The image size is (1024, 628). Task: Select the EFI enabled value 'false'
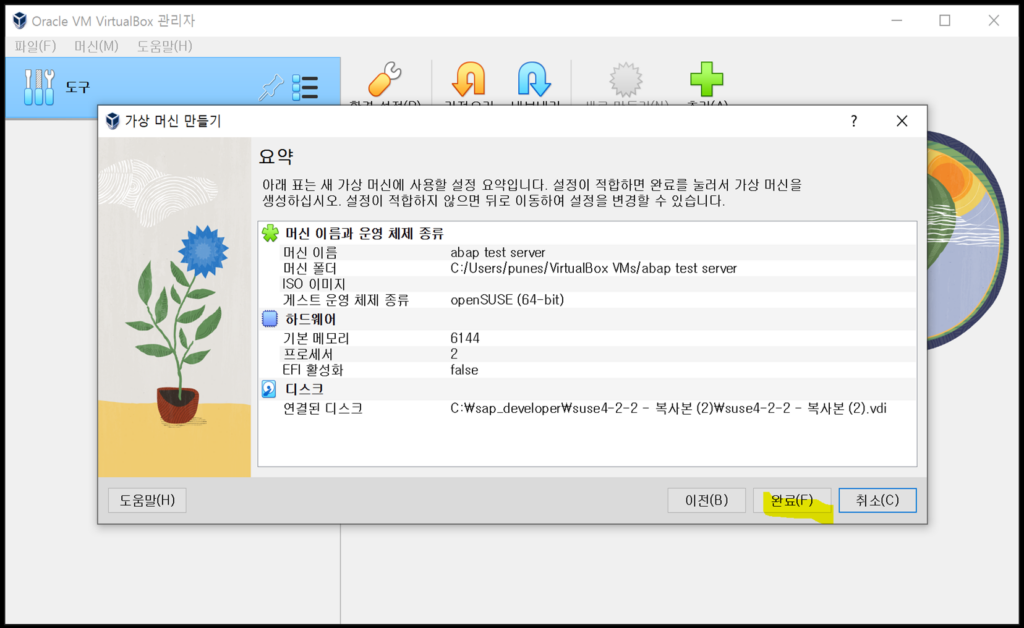click(464, 369)
